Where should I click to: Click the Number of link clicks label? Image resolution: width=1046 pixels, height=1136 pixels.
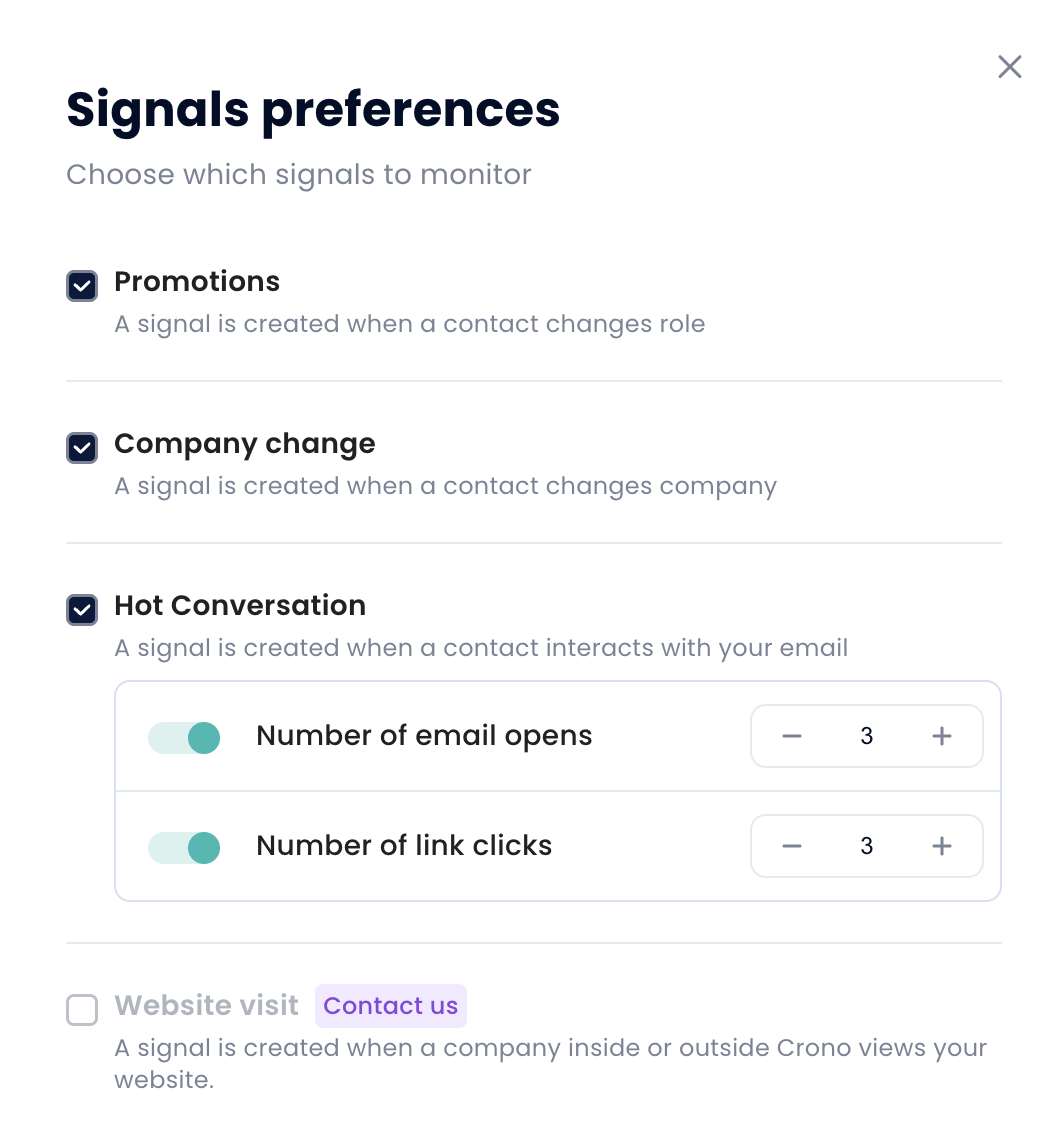(404, 846)
